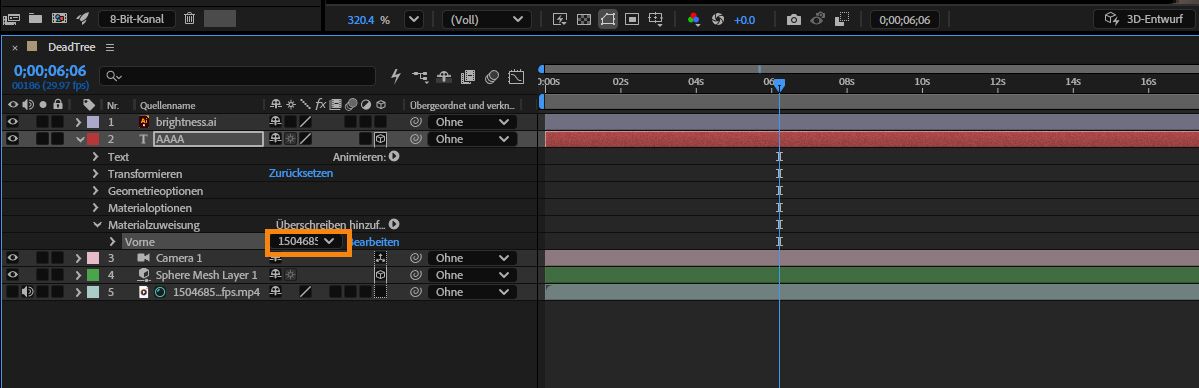Expand the Text property group

point(96,156)
